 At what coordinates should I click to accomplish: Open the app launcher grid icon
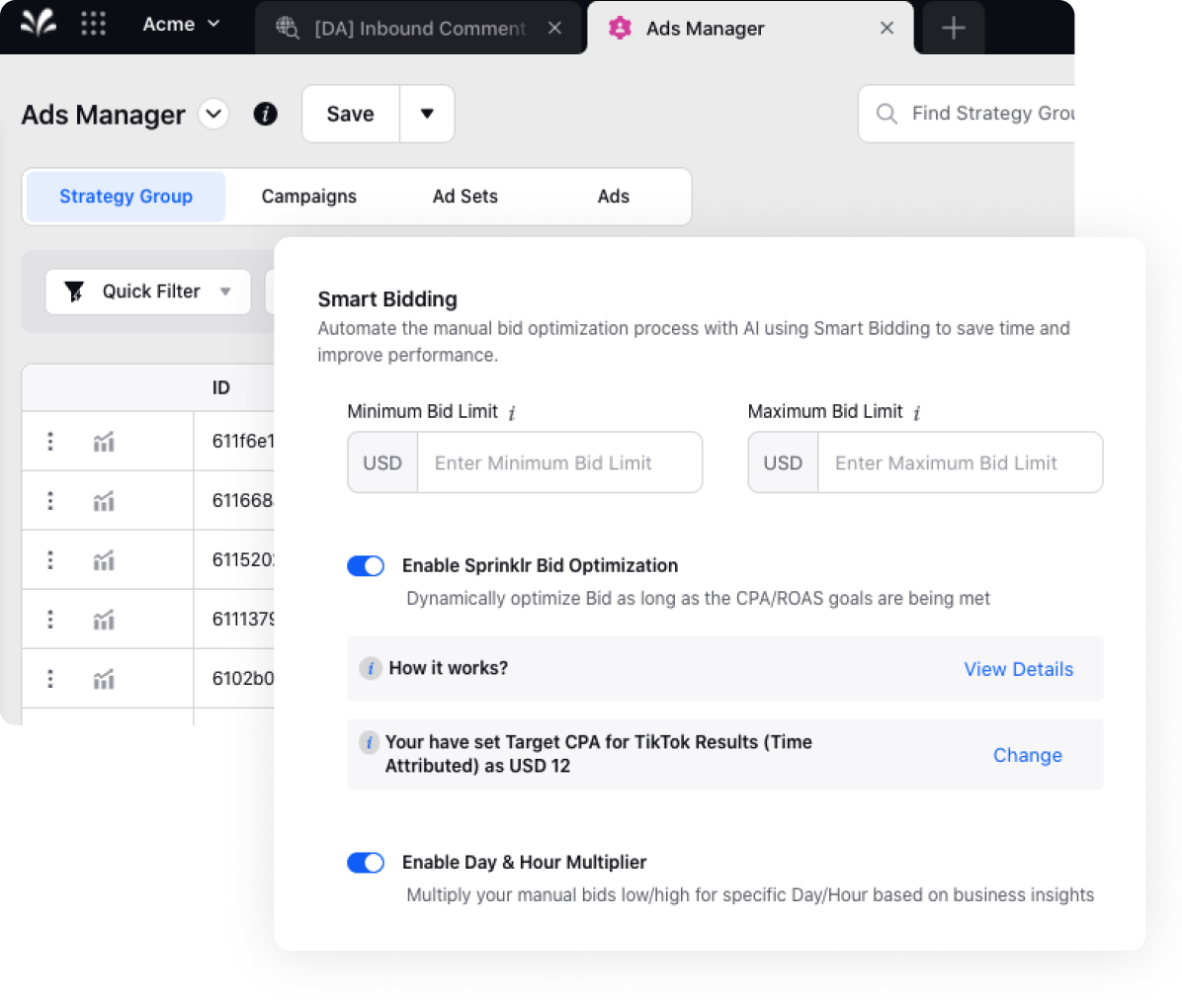coord(94,24)
